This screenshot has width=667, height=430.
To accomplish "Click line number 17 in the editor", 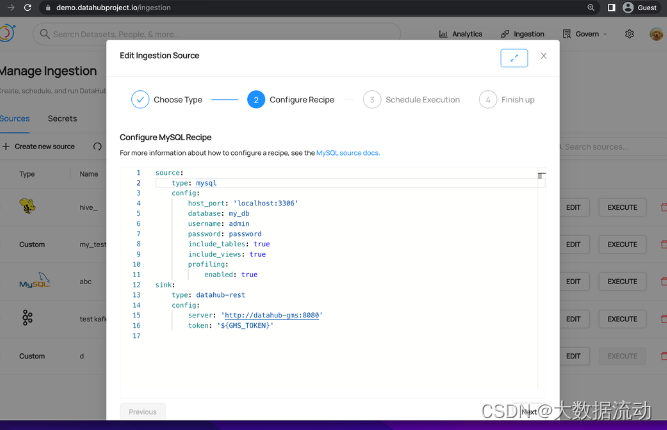I will coord(136,336).
